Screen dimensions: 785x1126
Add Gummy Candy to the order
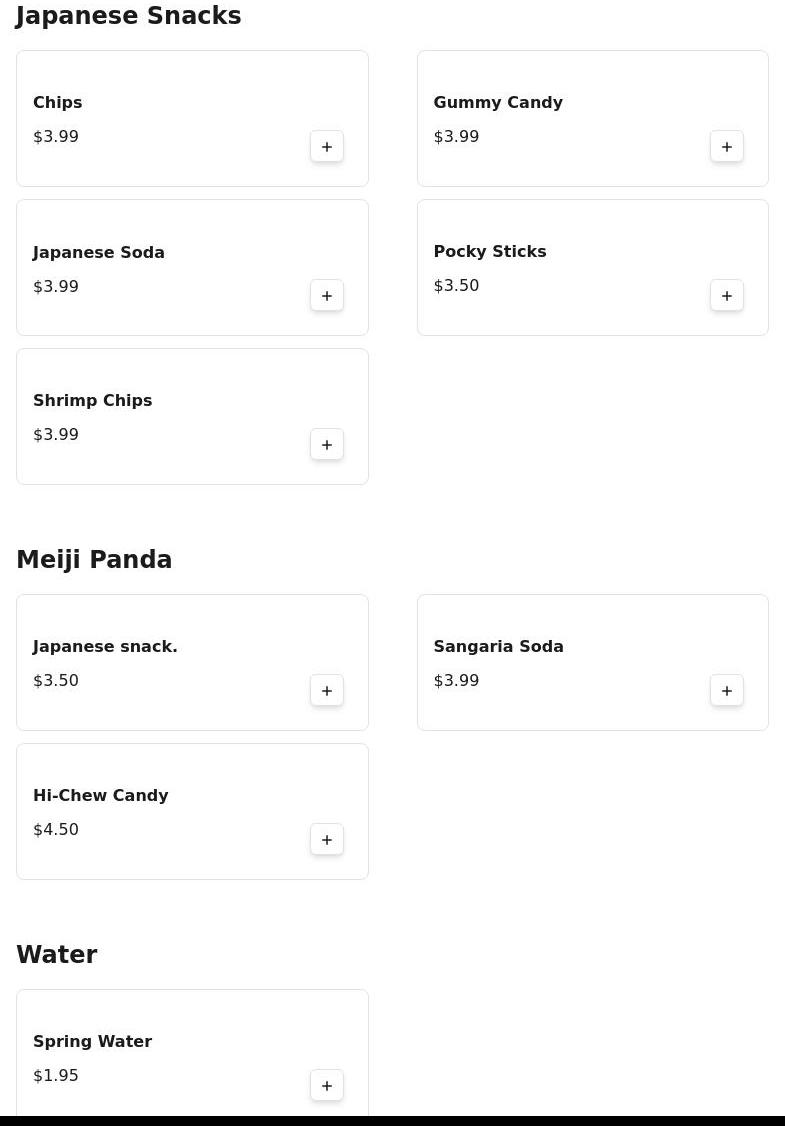[727, 147]
